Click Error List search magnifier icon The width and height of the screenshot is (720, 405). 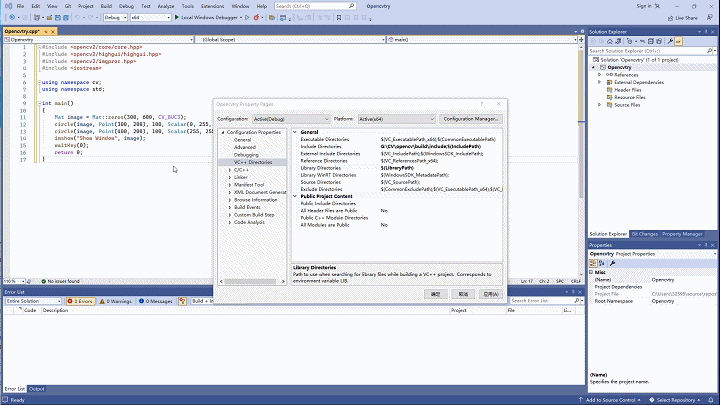click(577, 301)
